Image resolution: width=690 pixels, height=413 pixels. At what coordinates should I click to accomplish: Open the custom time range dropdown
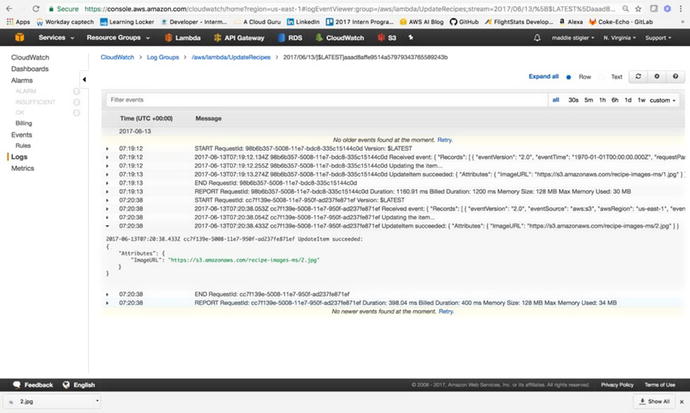click(x=662, y=100)
